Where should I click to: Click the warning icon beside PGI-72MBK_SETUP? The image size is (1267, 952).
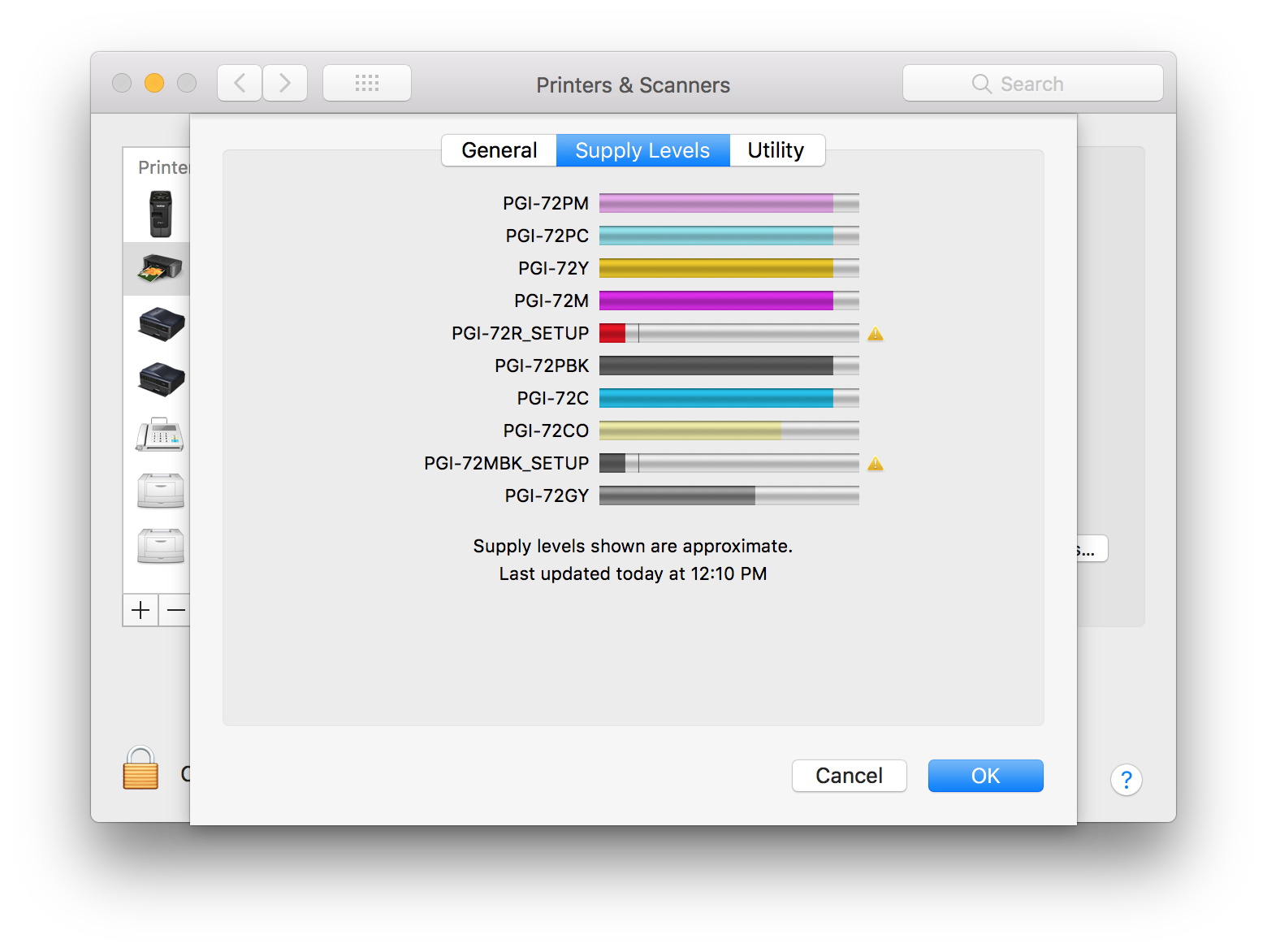[x=876, y=463]
